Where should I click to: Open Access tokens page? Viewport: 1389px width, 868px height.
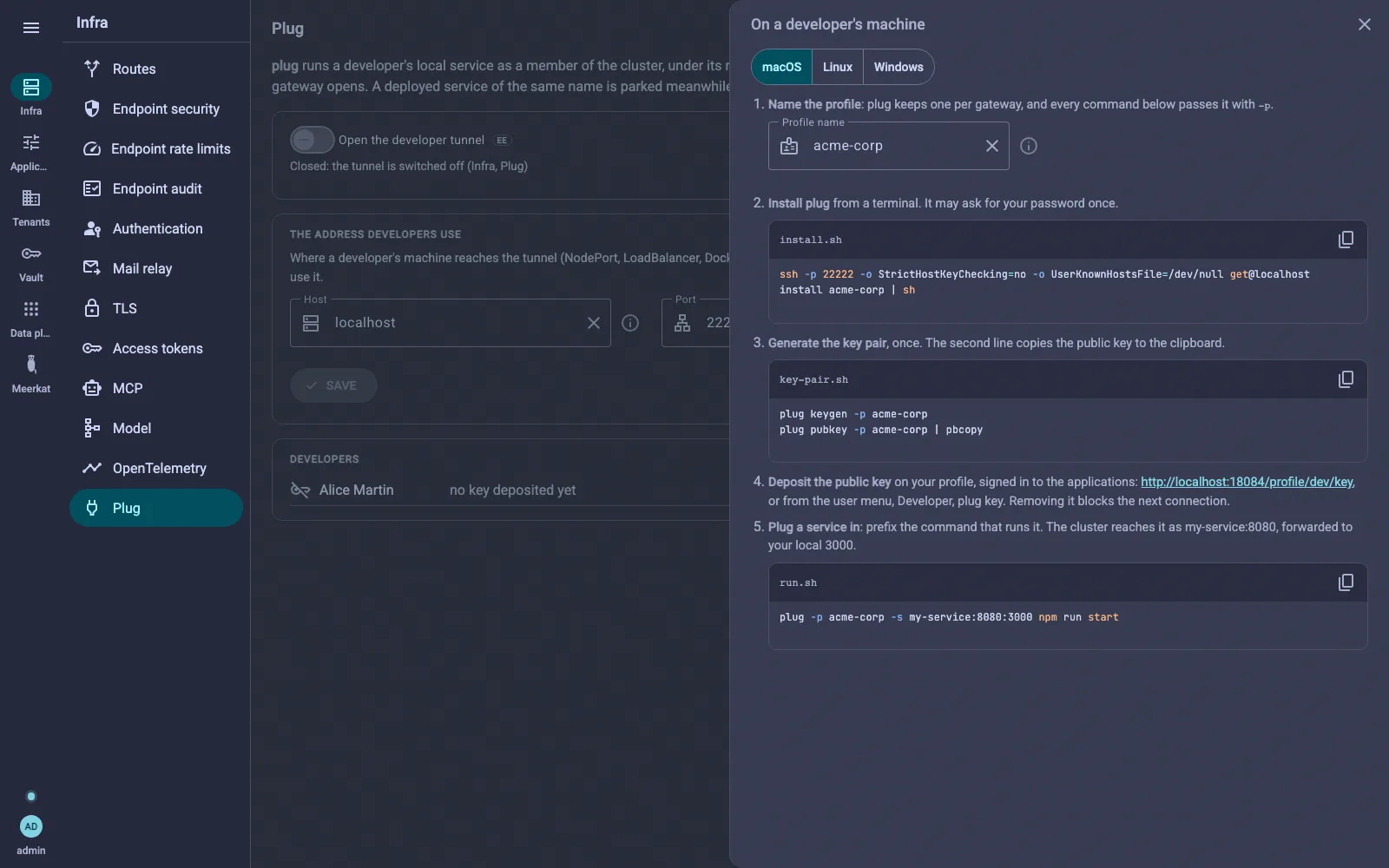(x=156, y=348)
